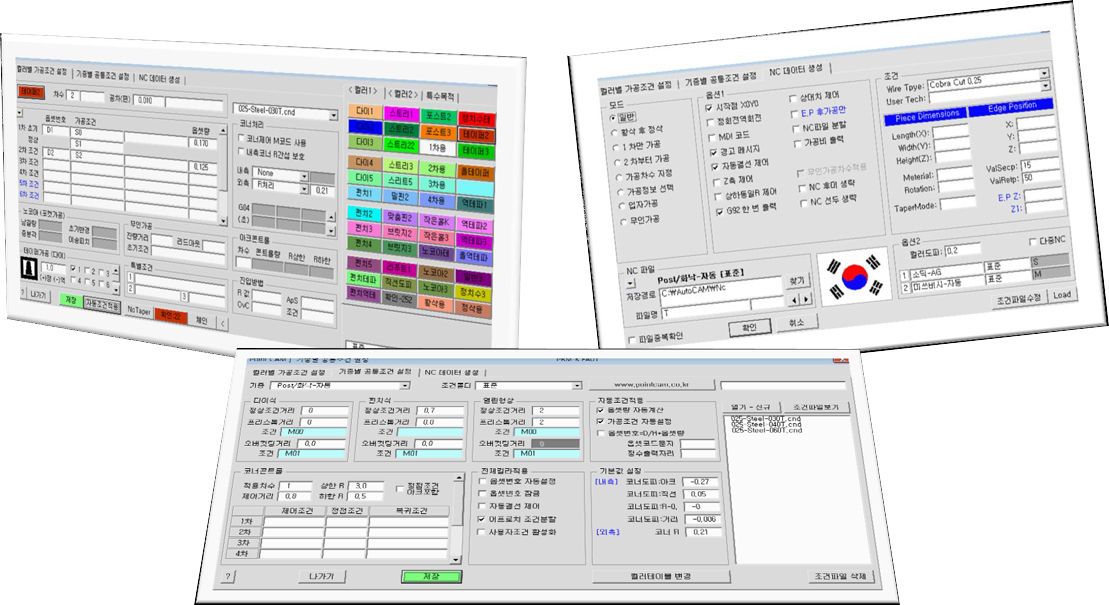The width and height of the screenshot is (1109, 605).
Task: Pick the gray 확인-252 color button
Action: tap(398, 299)
